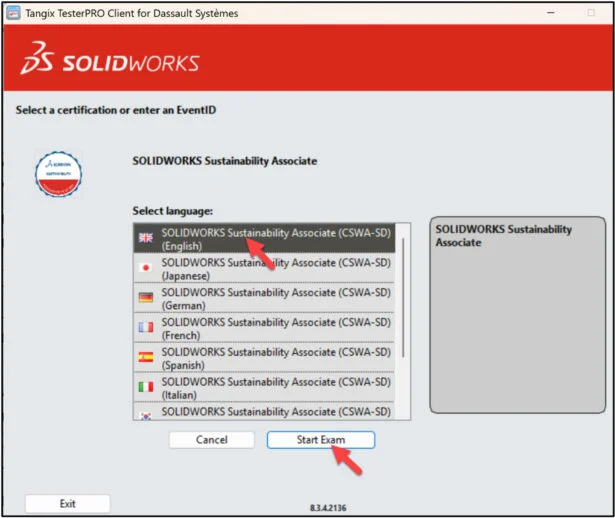Click the Korean flag icon at list bottom
The image size is (615, 518).
click(145, 412)
